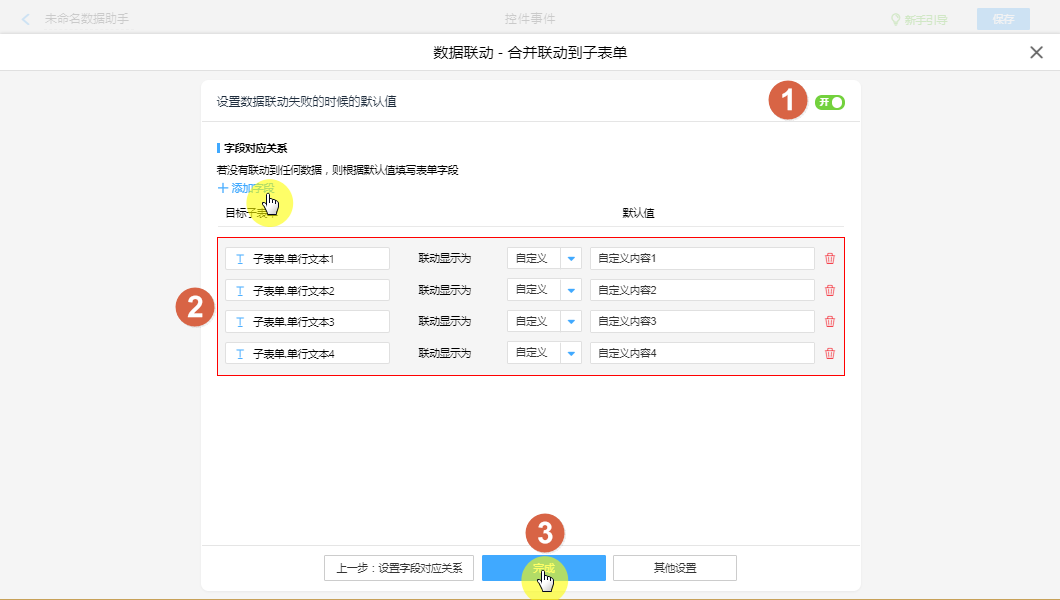1060x600 pixels.
Task: Edit the 自定义内容1 default value field
Action: pyautogui.click(x=701, y=258)
